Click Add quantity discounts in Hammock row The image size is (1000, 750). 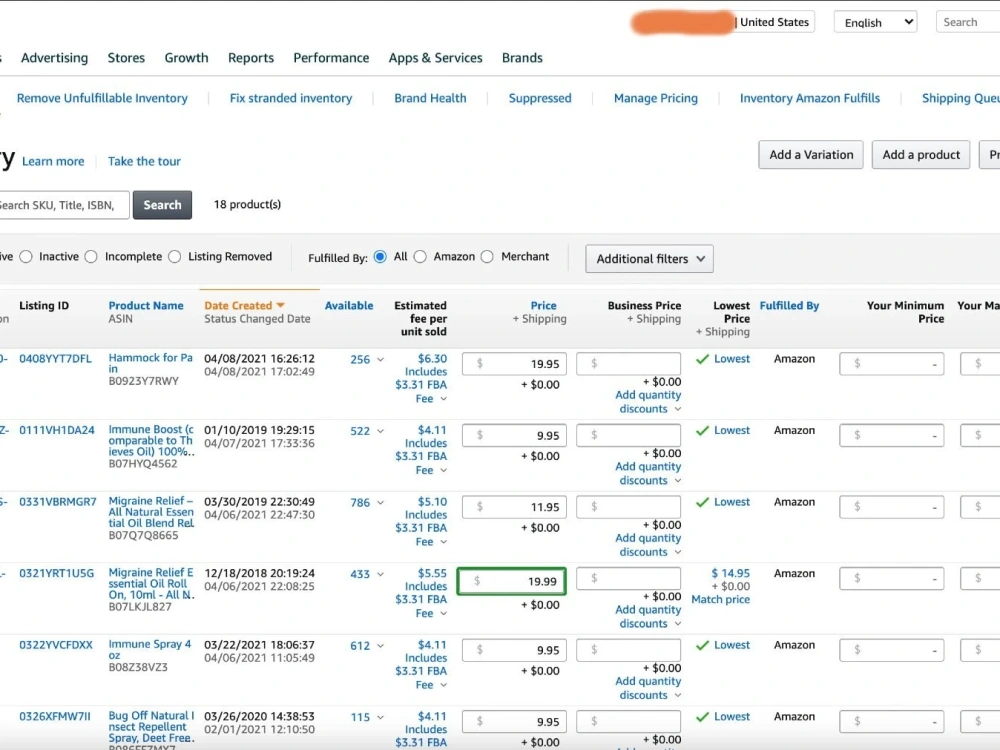[647, 402]
